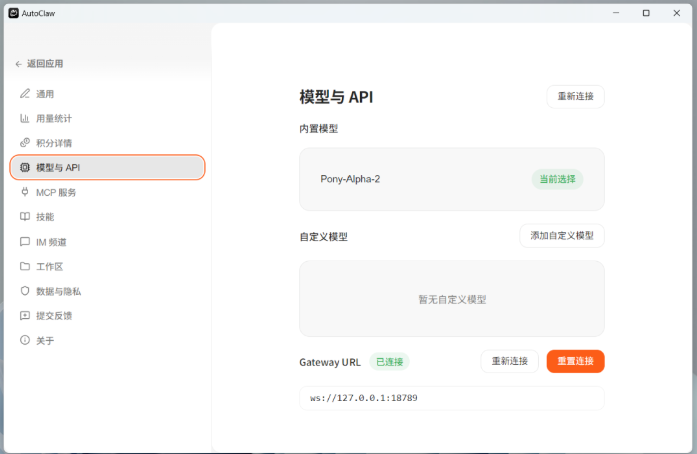Open the 用量统计 section

(107, 118)
